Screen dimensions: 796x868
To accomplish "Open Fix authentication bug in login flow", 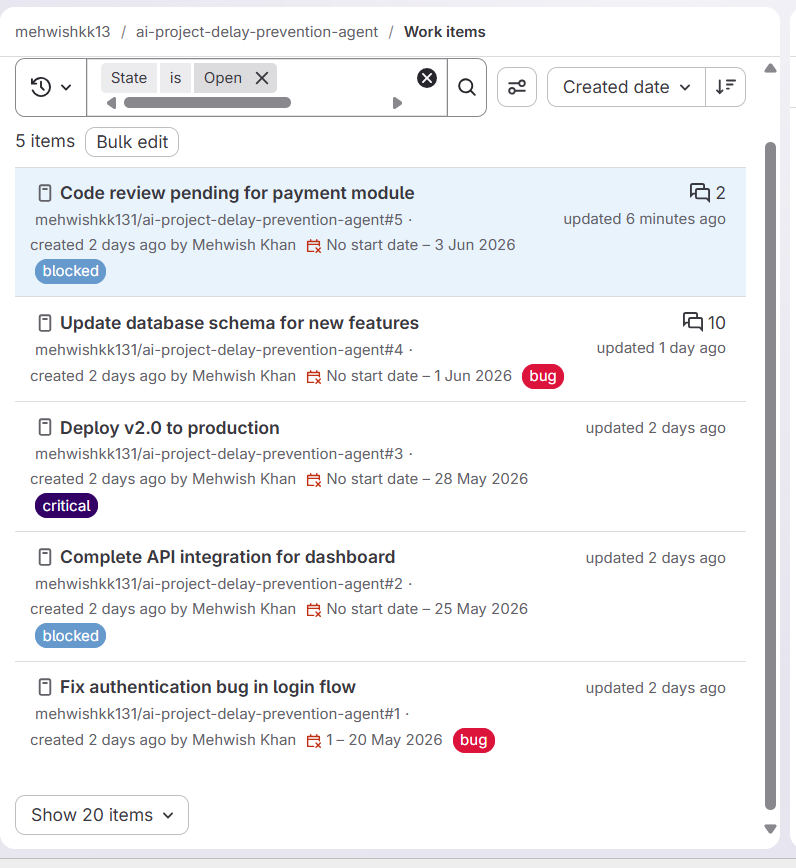I will (208, 687).
